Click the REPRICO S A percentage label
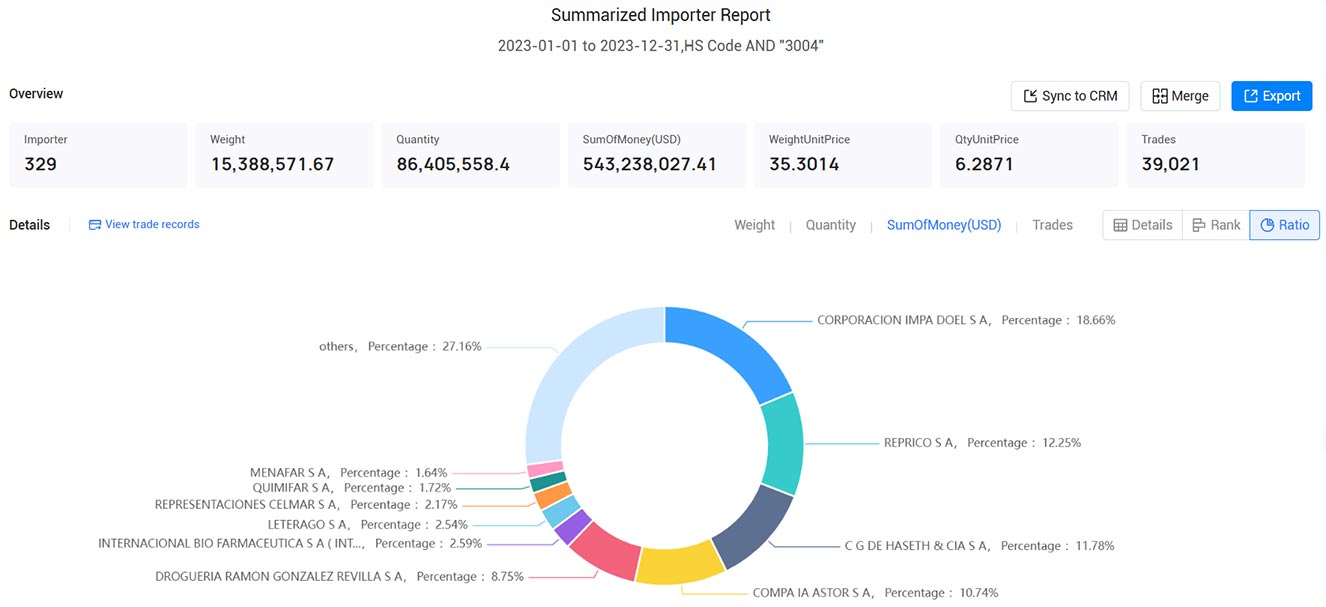 982,443
